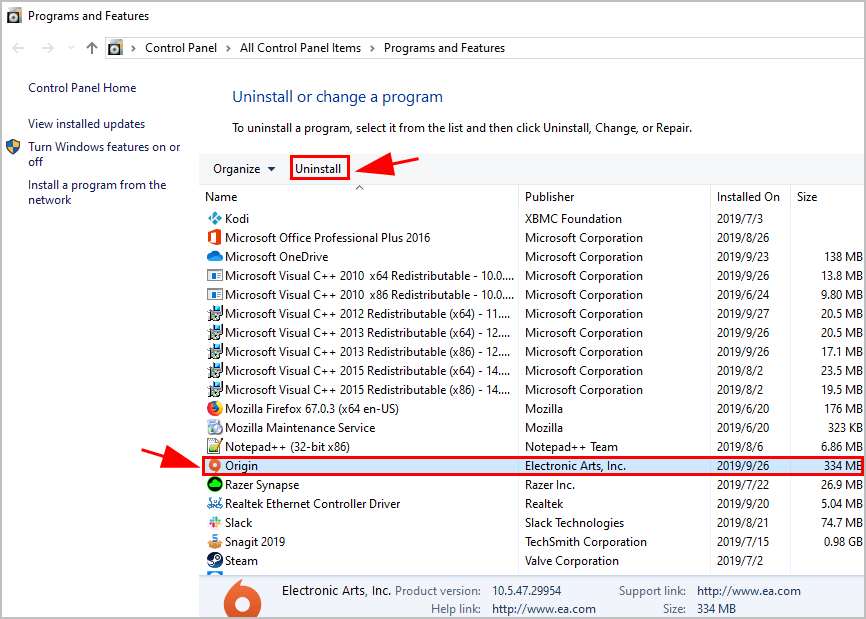
Task: Go forward with the forward arrow
Action: point(47,48)
